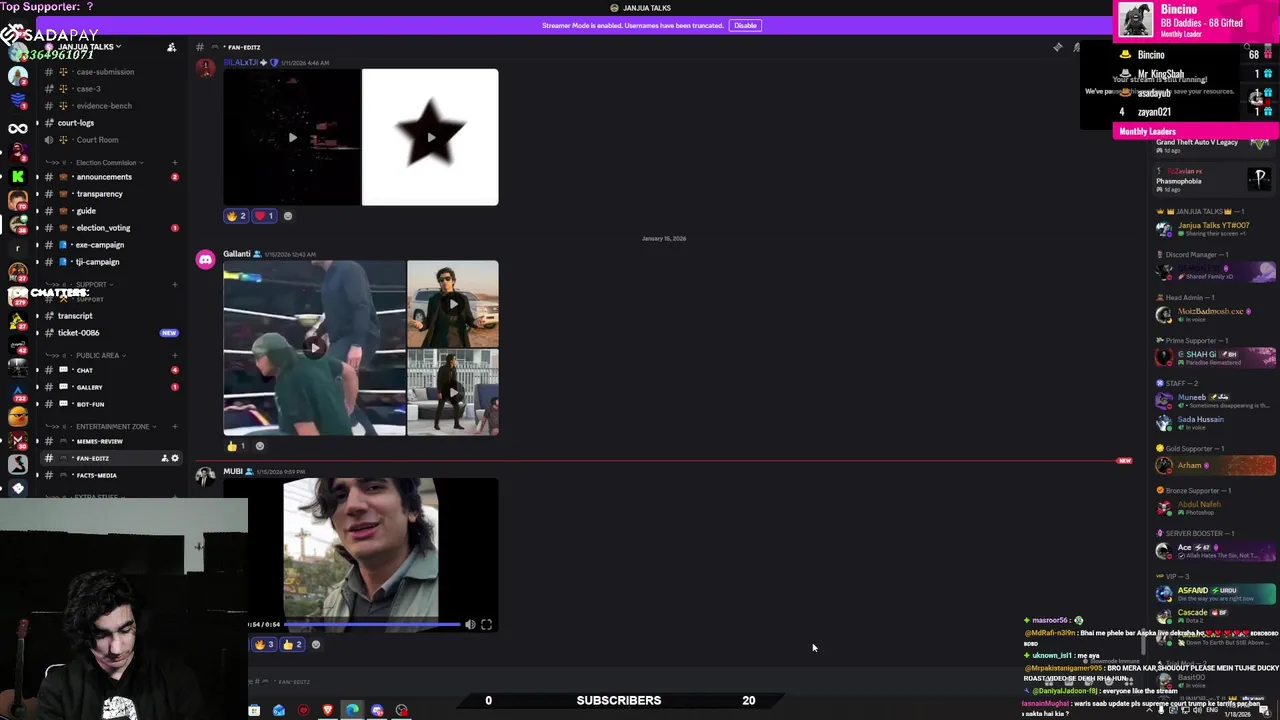This screenshot has height=720, width=1280.
Task: Open the FACTS-MEDIA channel
Action: (x=111, y=475)
